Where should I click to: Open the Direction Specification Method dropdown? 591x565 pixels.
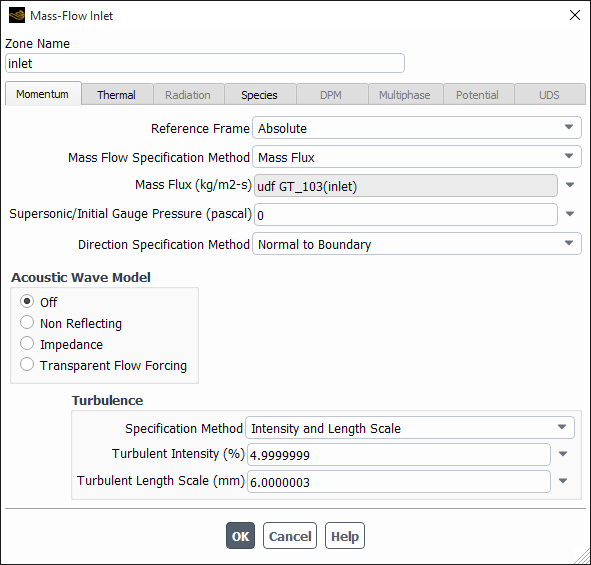(x=416, y=244)
